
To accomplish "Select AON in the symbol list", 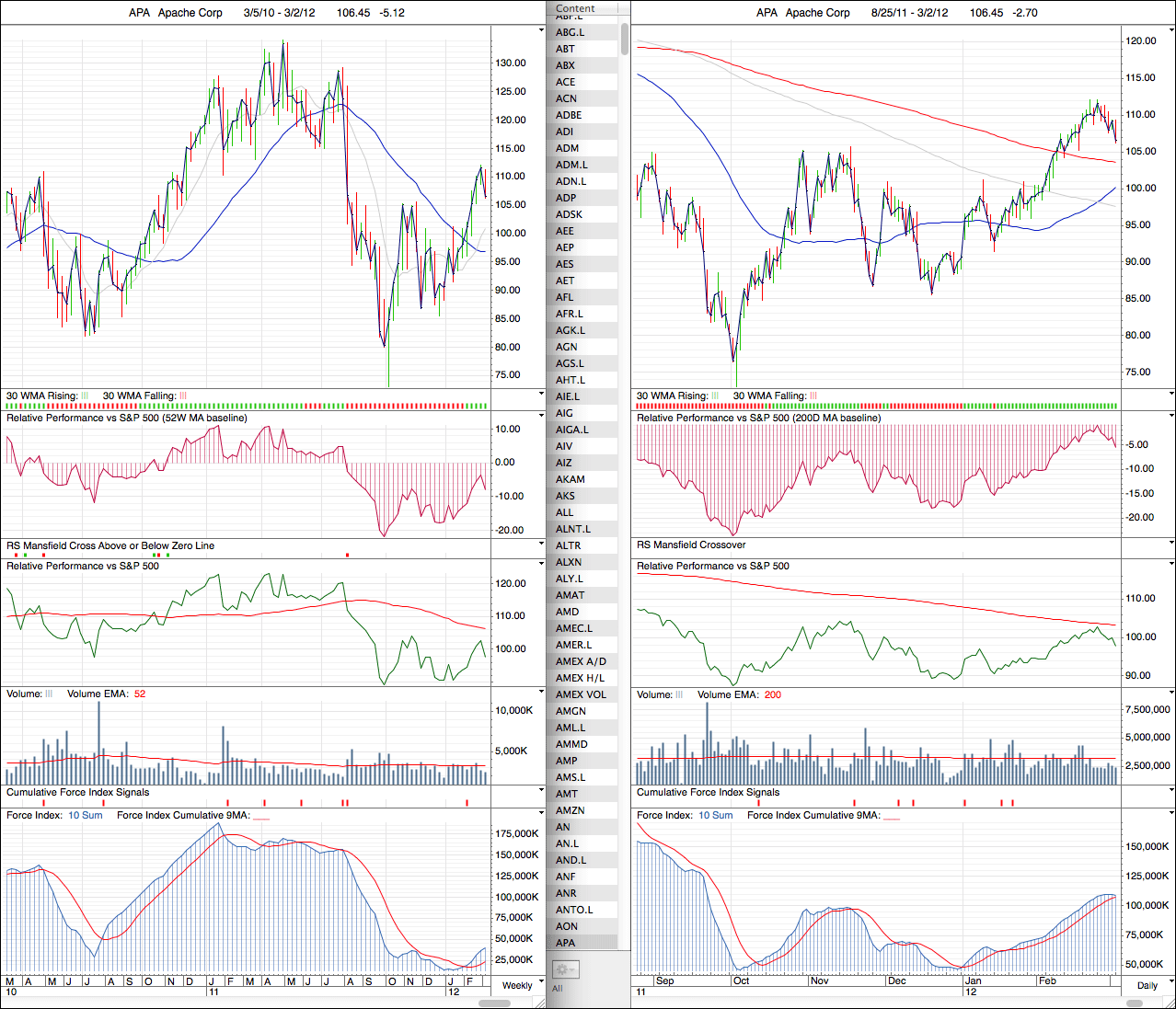I will coord(582,926).
